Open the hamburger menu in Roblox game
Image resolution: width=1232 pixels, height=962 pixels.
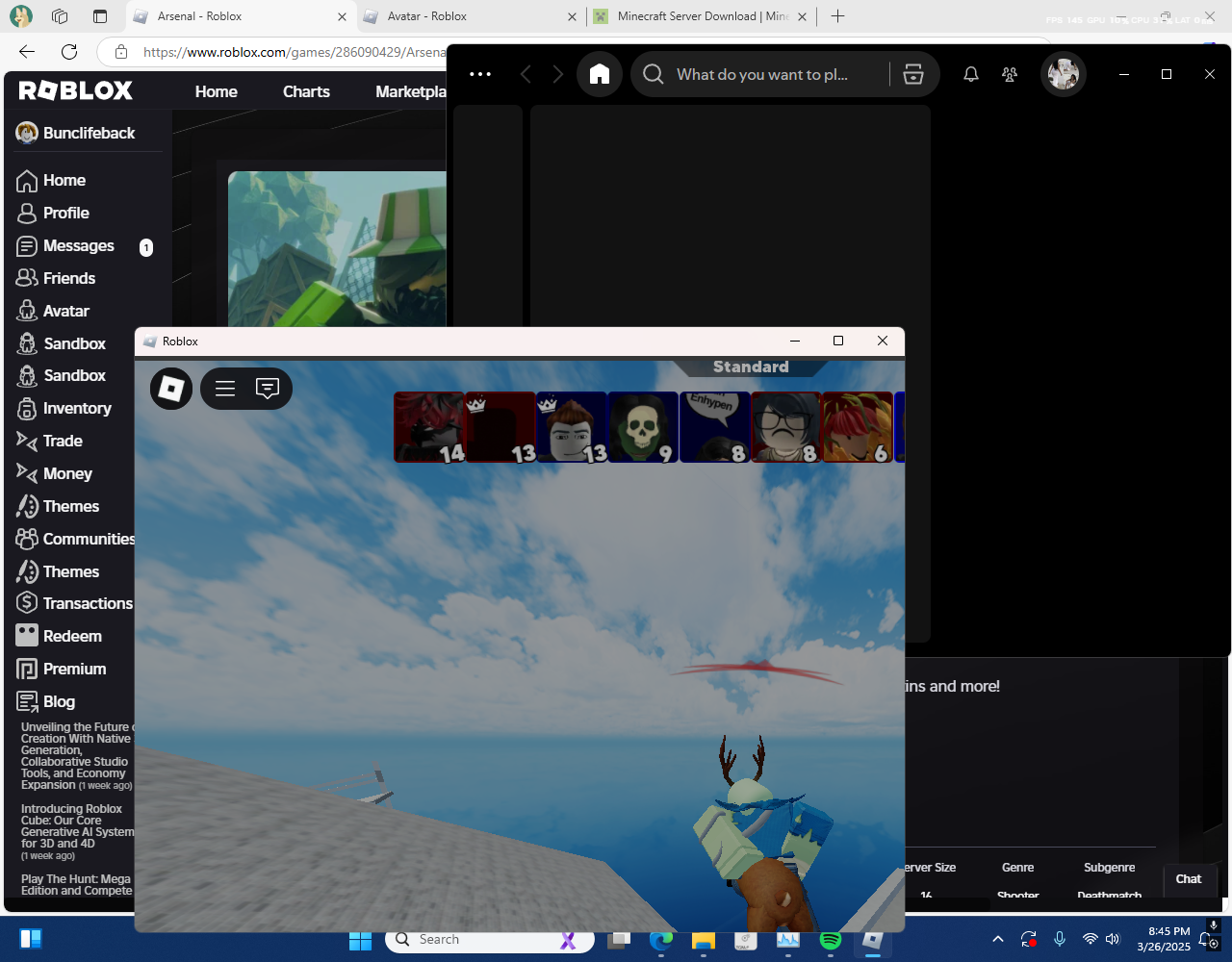[225, 389]
